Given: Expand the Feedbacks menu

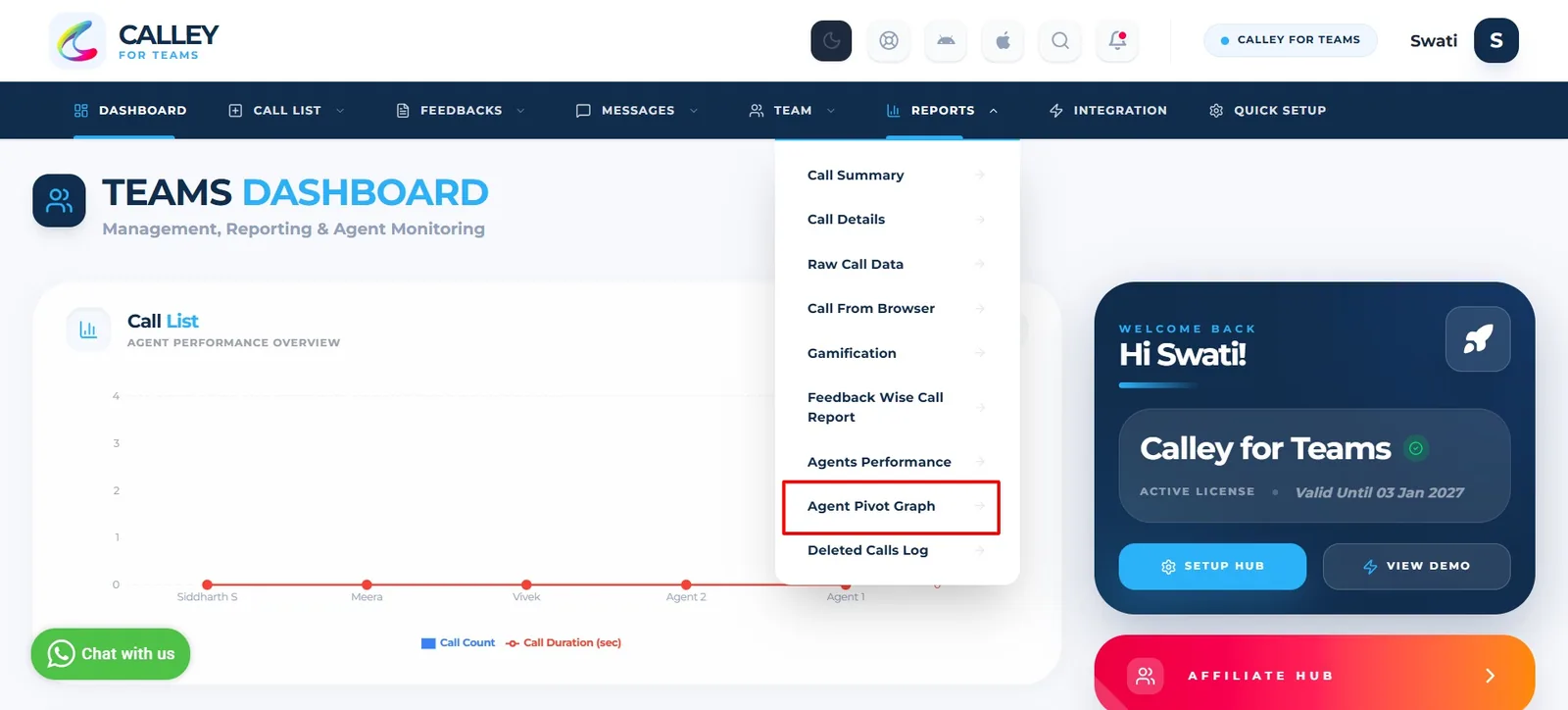Looking at the screenshot, I should [x=461, y=110].
